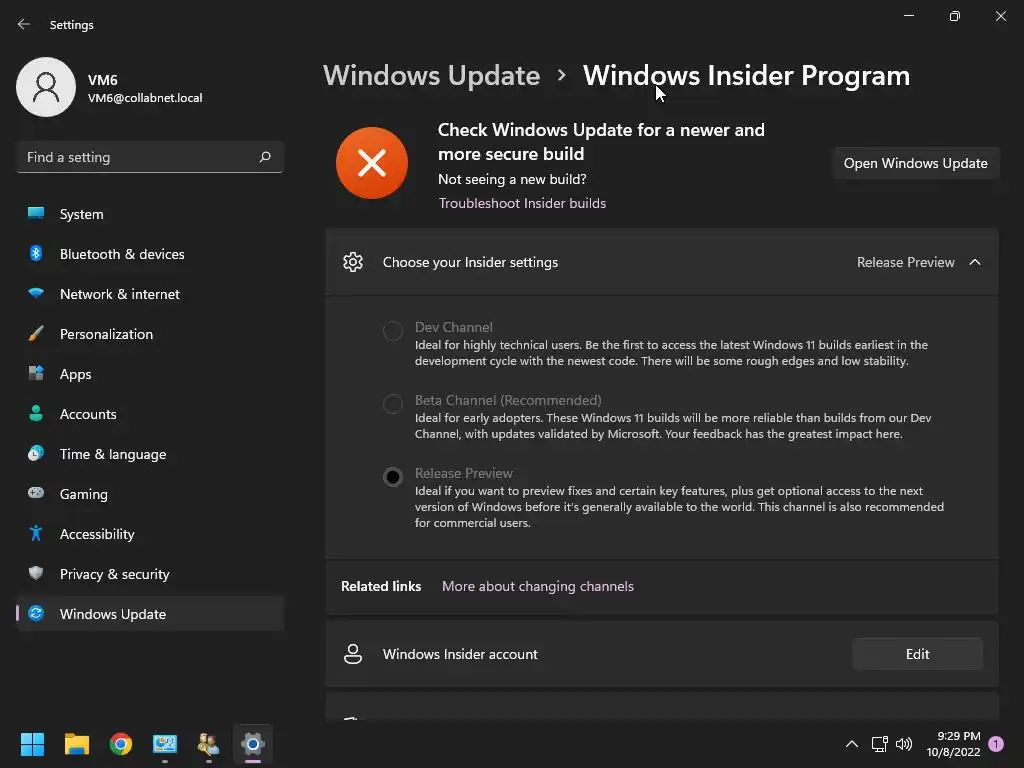Click Edit for Windows Insider account
This screenshot has width=1024, height=768.
(917, 654)
